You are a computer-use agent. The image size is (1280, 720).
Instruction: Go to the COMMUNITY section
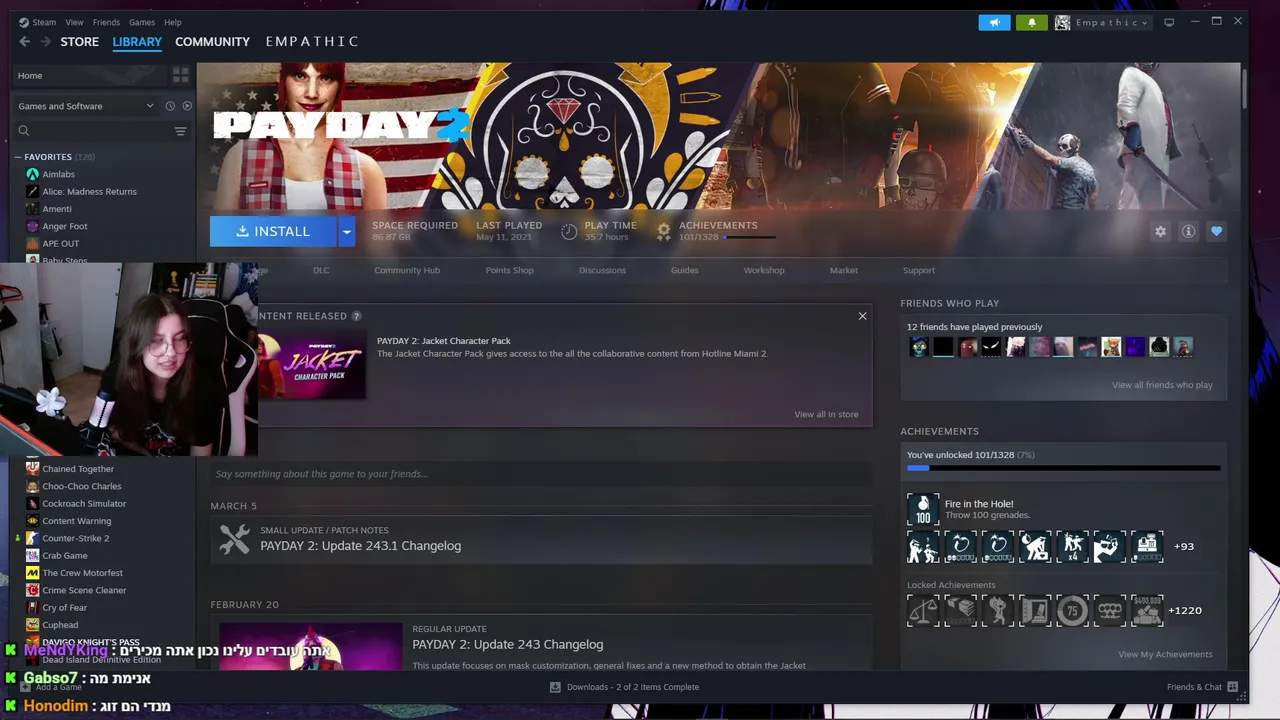[x=212, y=41]
